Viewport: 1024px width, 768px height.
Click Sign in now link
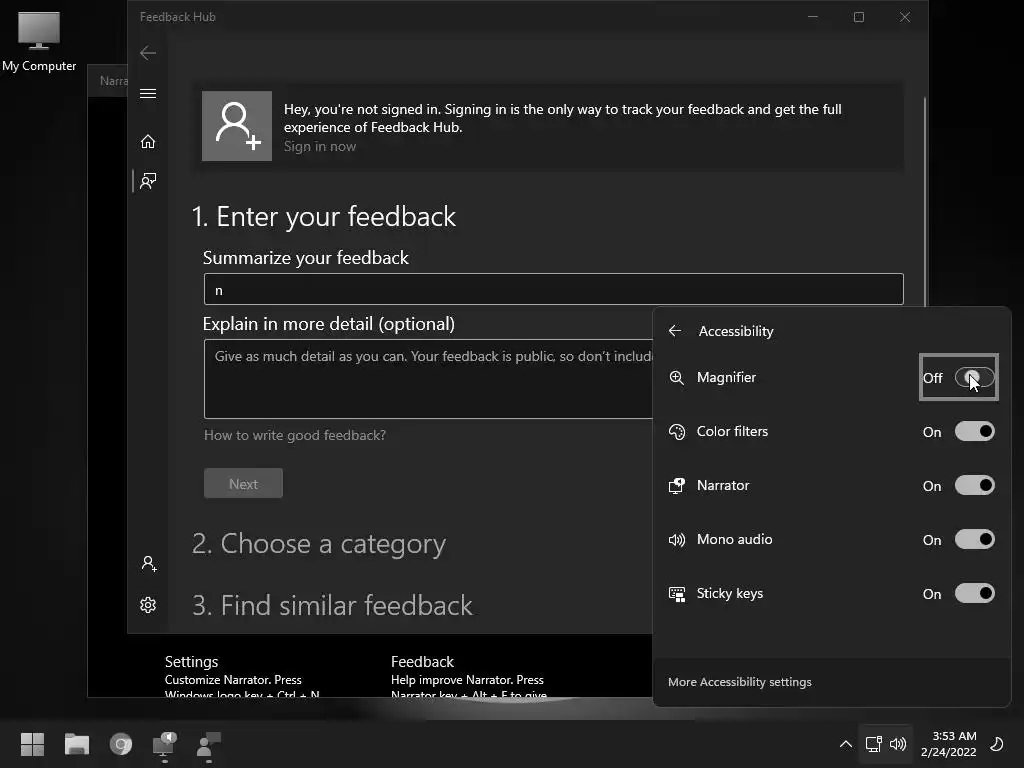pos(320,146)
